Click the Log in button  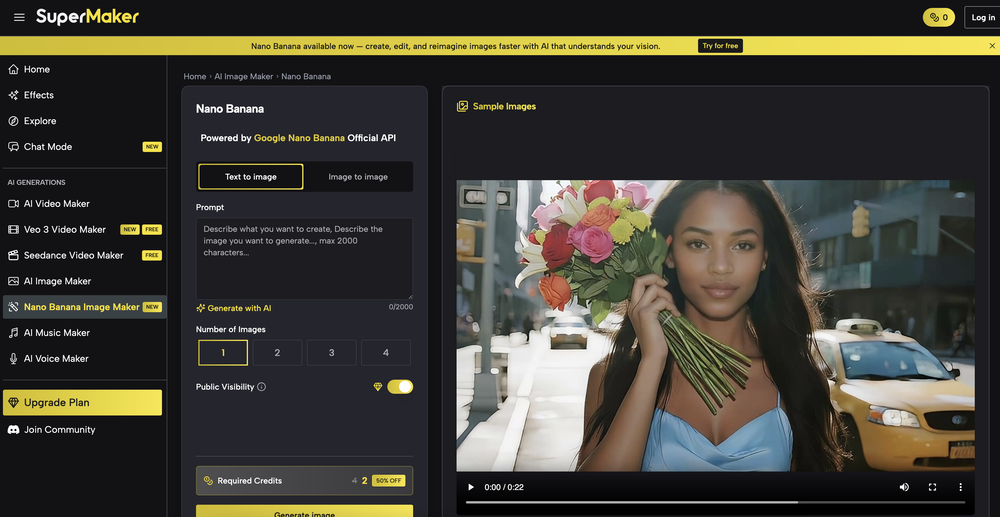(982, 17)
